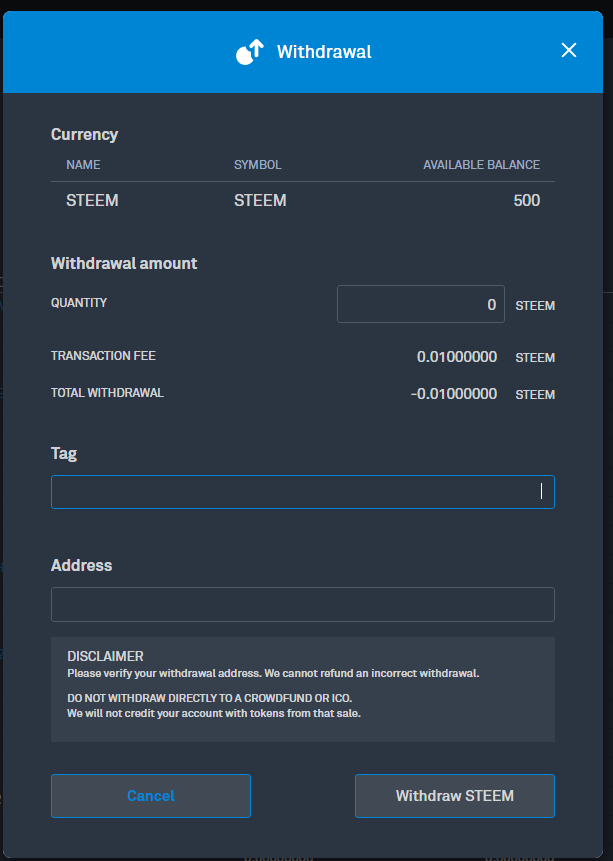Viewport: 613px width, 861px height.
Task: Click the Address field label
Action: pyautogui.click(x=81, y=566)
